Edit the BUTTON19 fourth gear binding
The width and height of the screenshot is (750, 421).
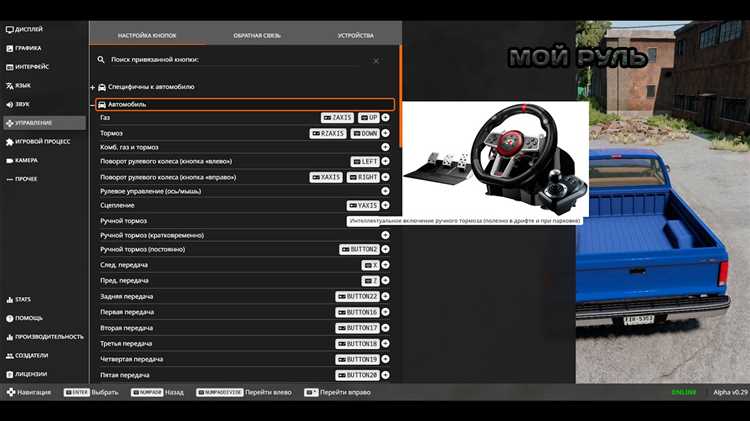coord(357,359)
